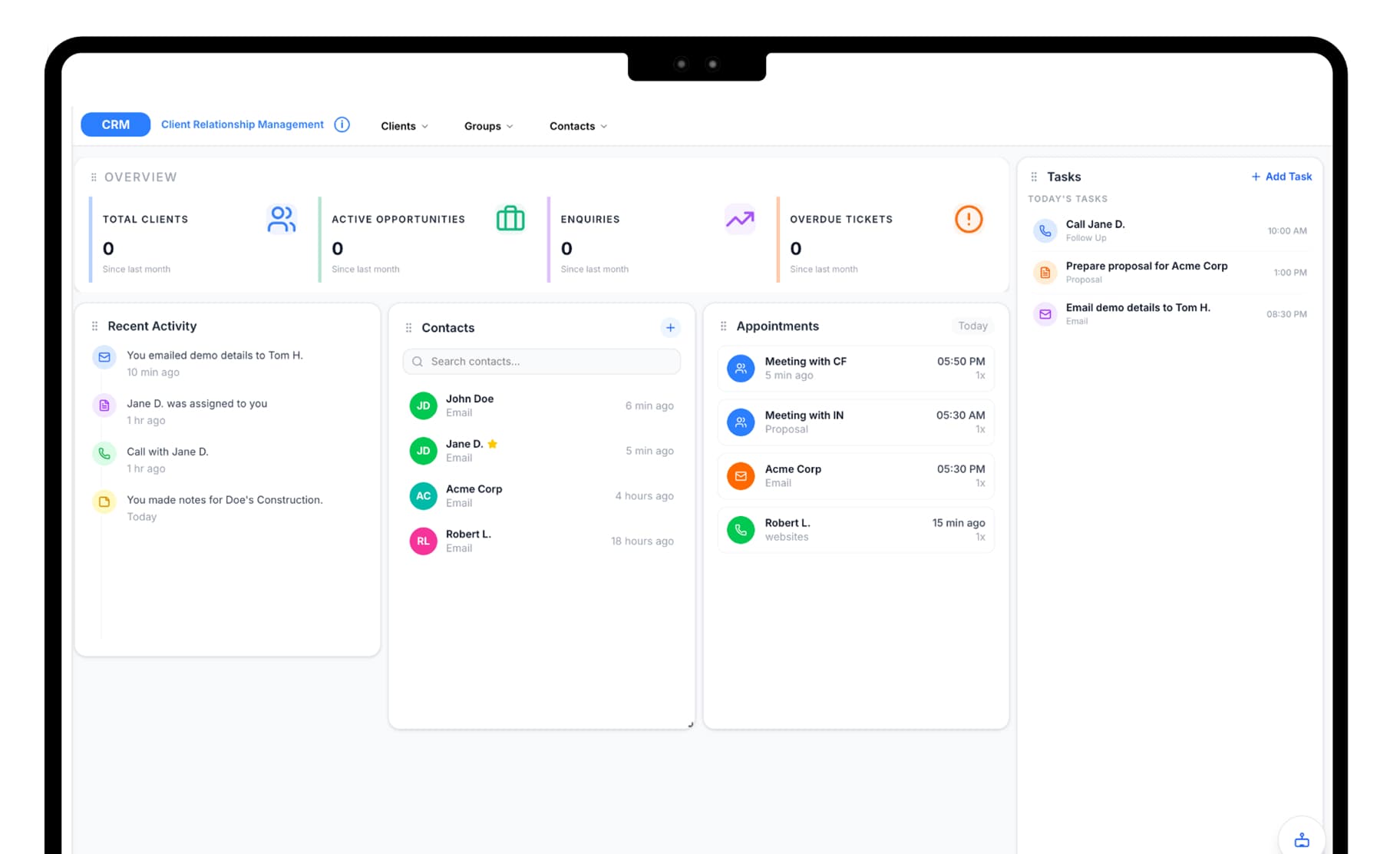Open the Acme Corp contact entry
Screen dimensions: 1400x854
(x=542, y=496)
